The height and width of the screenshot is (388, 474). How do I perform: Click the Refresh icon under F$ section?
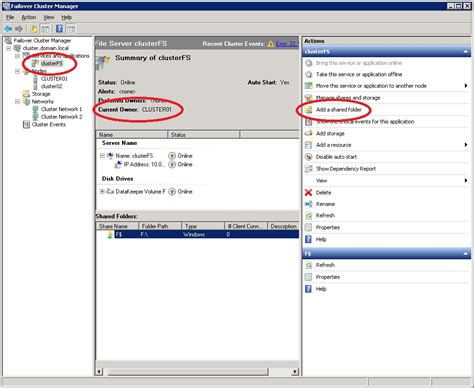(309, 265)
